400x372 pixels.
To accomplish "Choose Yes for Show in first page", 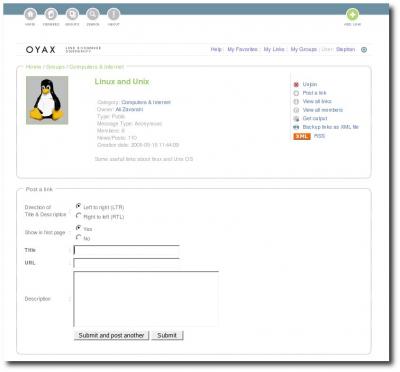I will (78, 228).
